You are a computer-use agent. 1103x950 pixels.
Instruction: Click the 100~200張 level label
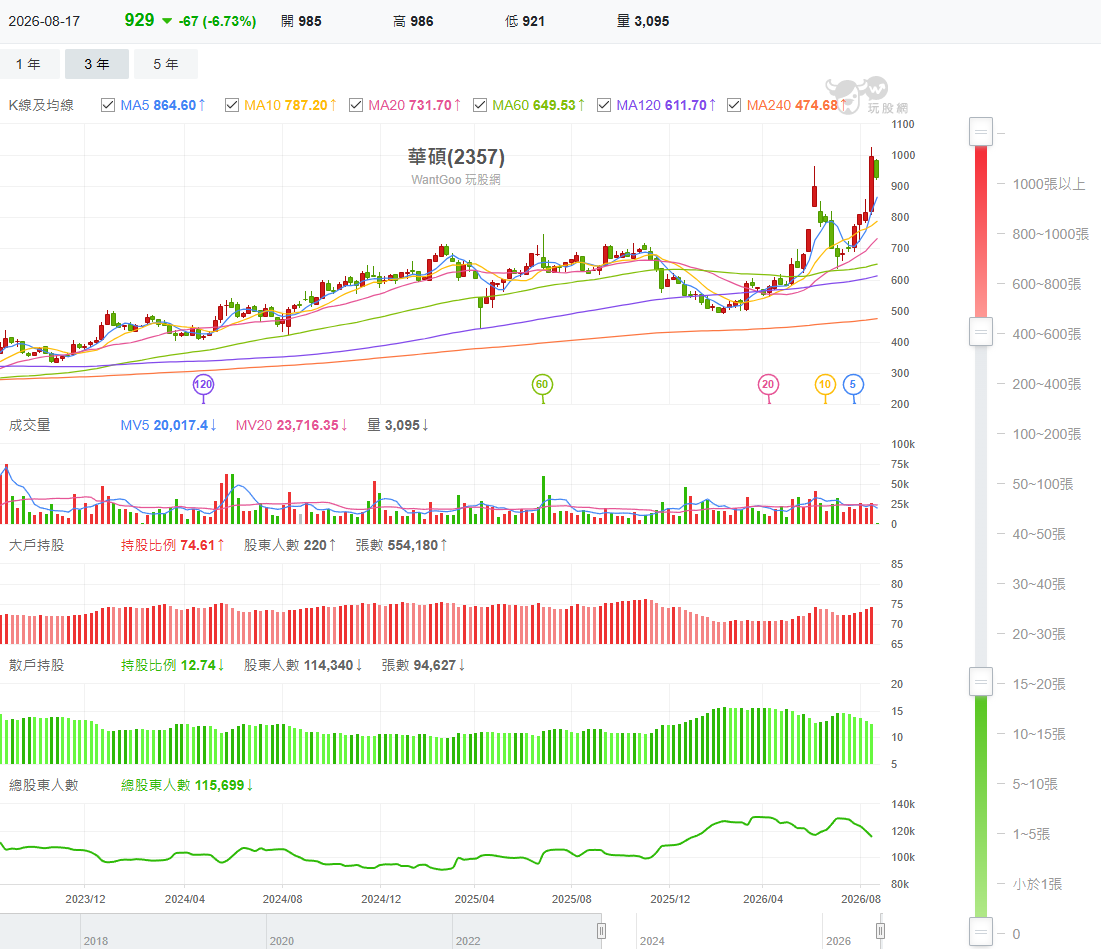(x=1047, y=434)
